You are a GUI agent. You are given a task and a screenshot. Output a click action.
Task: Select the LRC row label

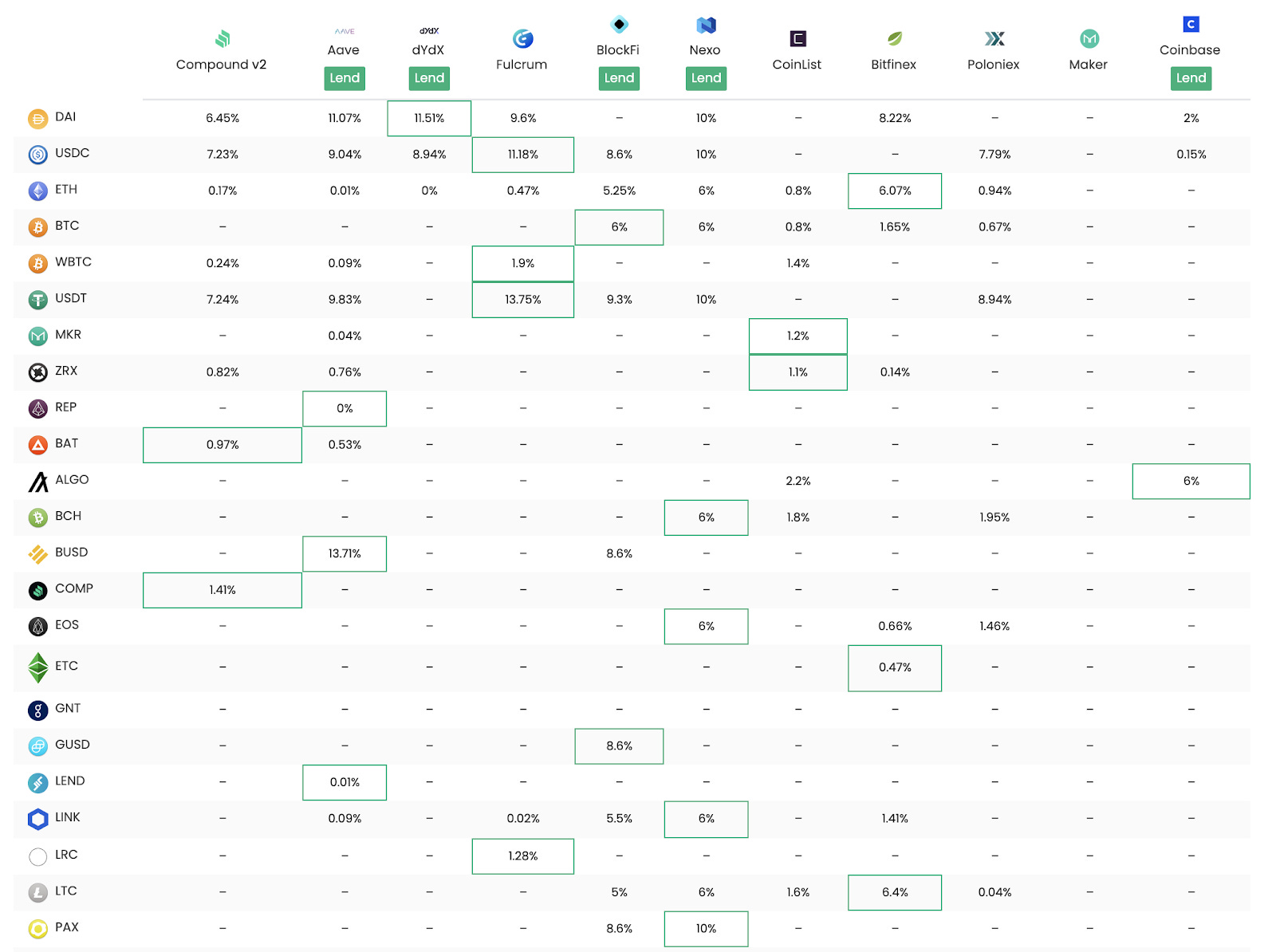click(66, 855)
